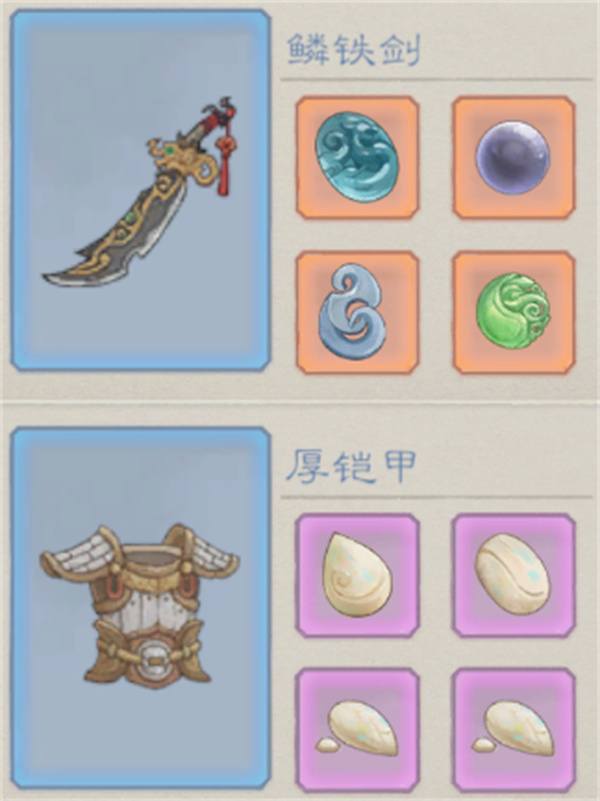600x801 pixels.
Task: Open the 厚铠甲 armor card
Action: [140, 608]
